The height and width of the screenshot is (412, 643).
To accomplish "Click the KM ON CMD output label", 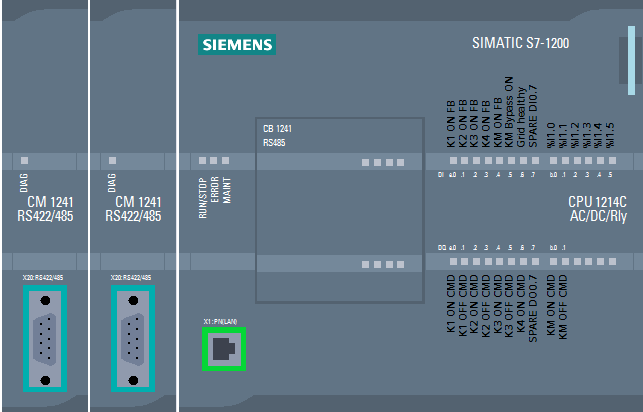I will click(551, 305).
